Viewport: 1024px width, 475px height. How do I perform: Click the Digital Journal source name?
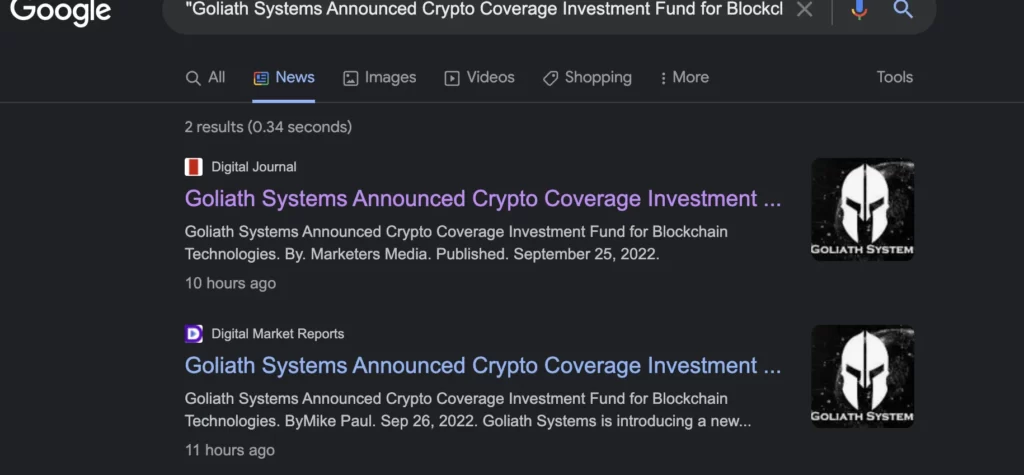[254, 167]
